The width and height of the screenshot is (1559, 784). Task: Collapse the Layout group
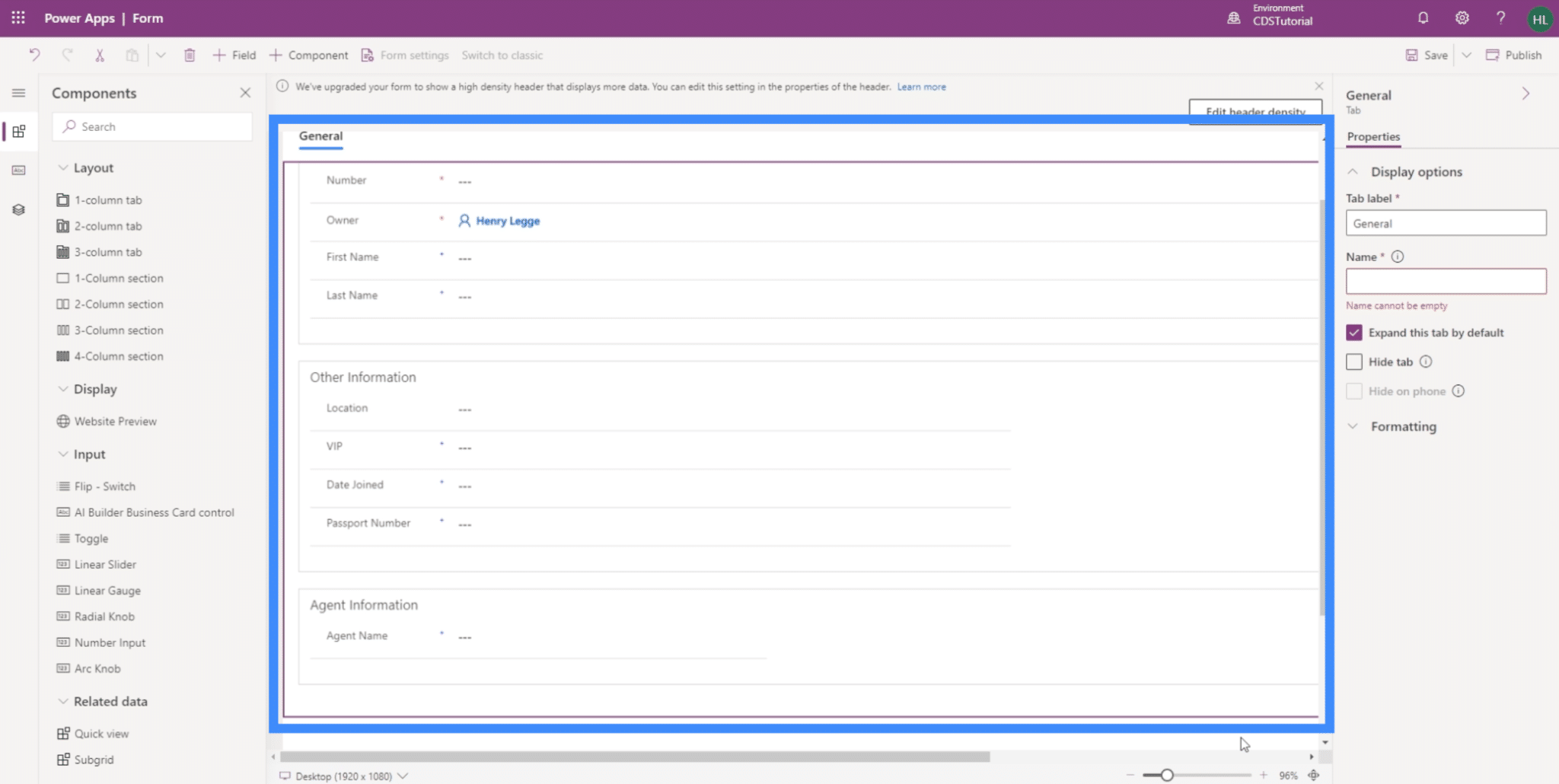pyautogui.click(x=63, y=167)
